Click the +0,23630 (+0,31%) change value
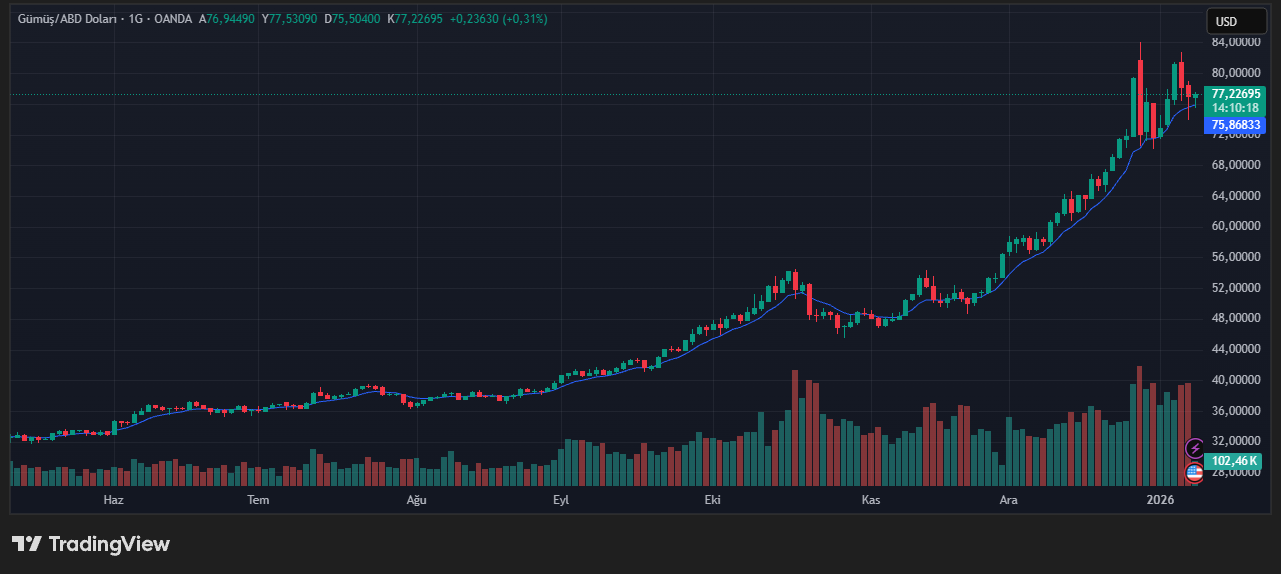 point(499,19)
